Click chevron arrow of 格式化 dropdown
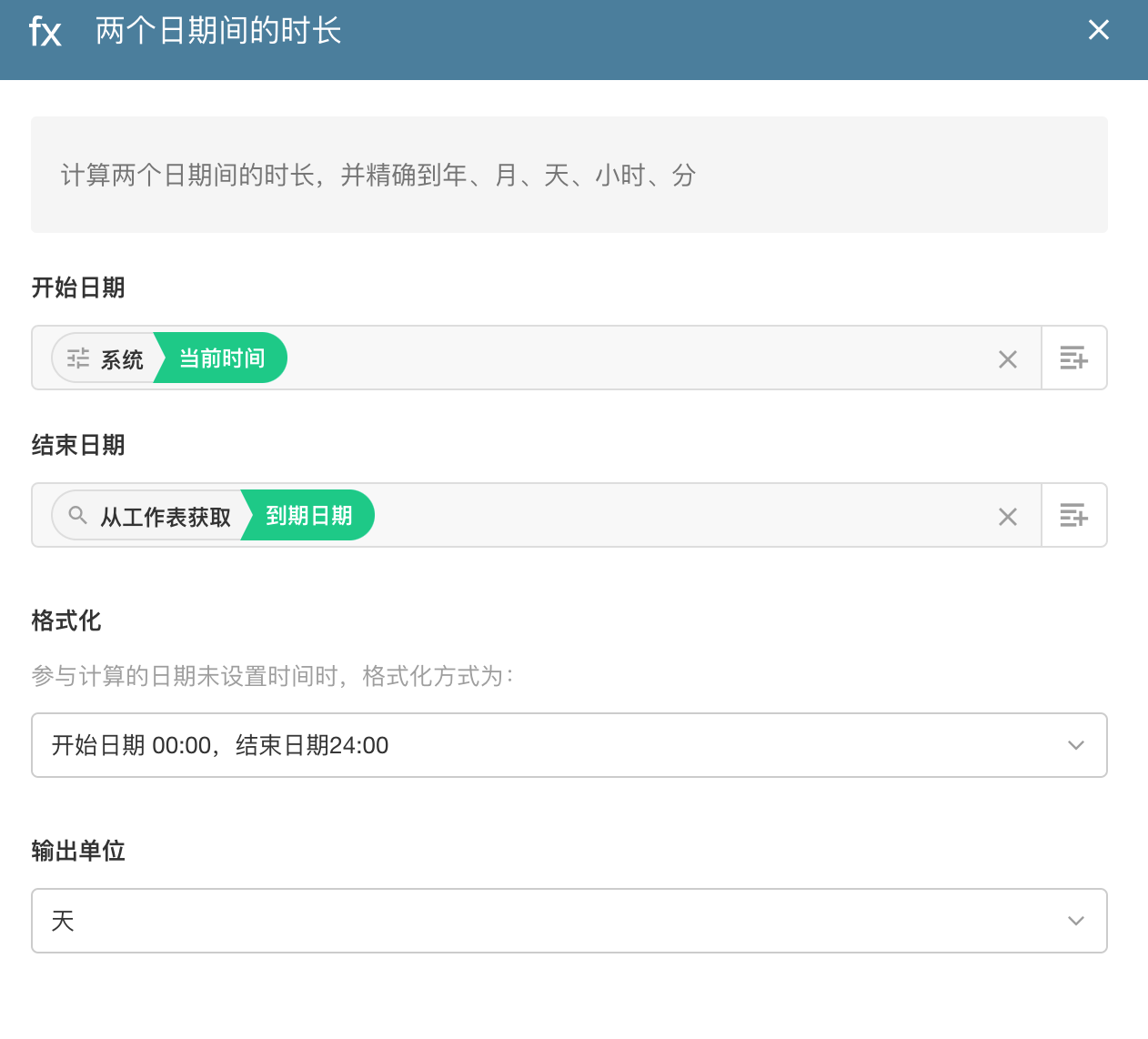The height and width of the screenshot is (1039, 1148). click(x=1075, y=745)
